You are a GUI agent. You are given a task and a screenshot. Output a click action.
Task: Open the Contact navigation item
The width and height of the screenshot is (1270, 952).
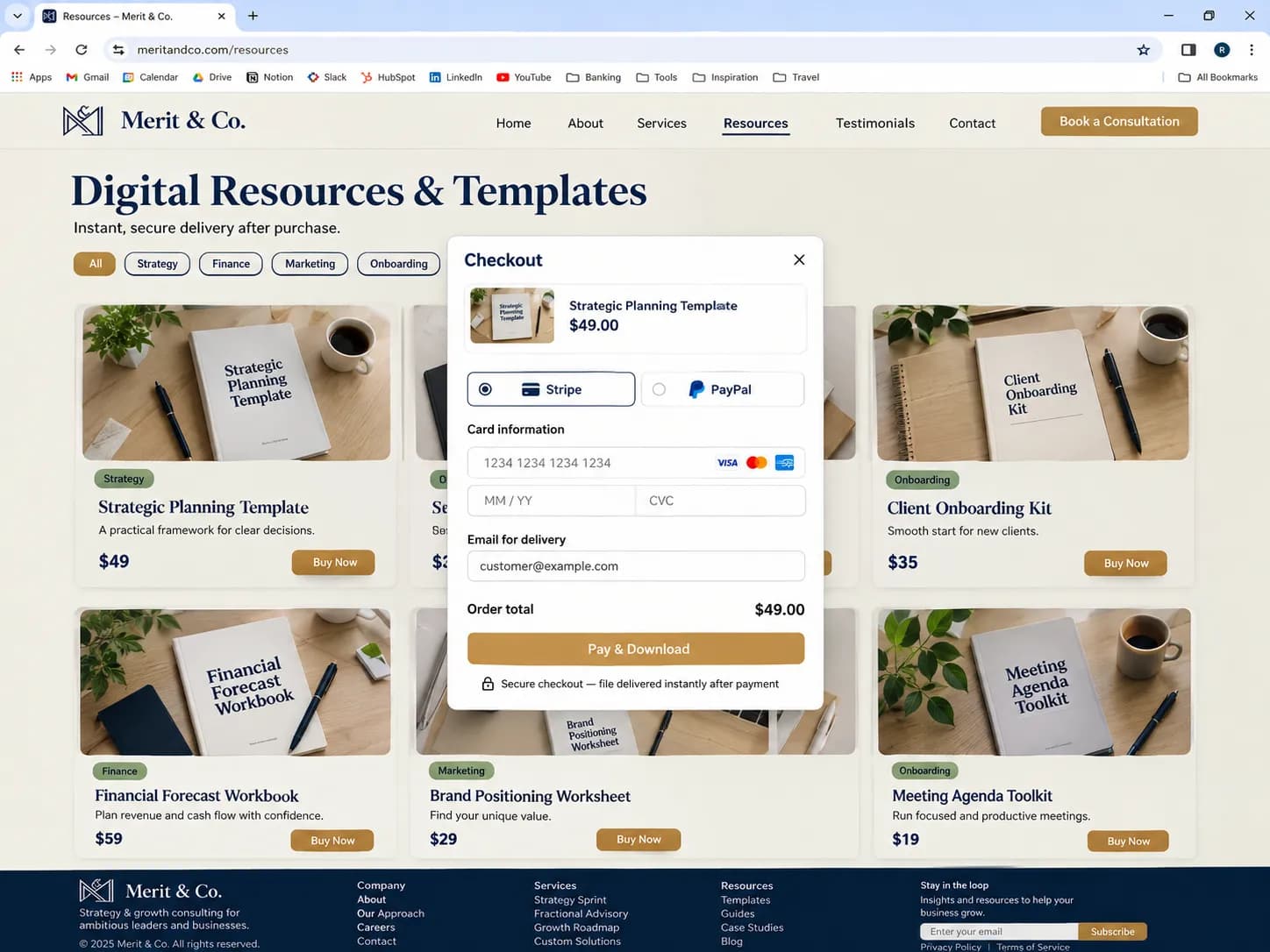[972, 123]
